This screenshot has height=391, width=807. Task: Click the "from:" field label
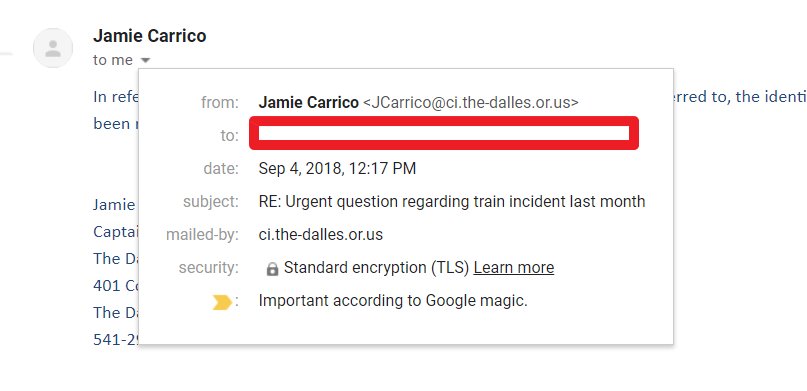pyautogui.click(x=220, y=102)
